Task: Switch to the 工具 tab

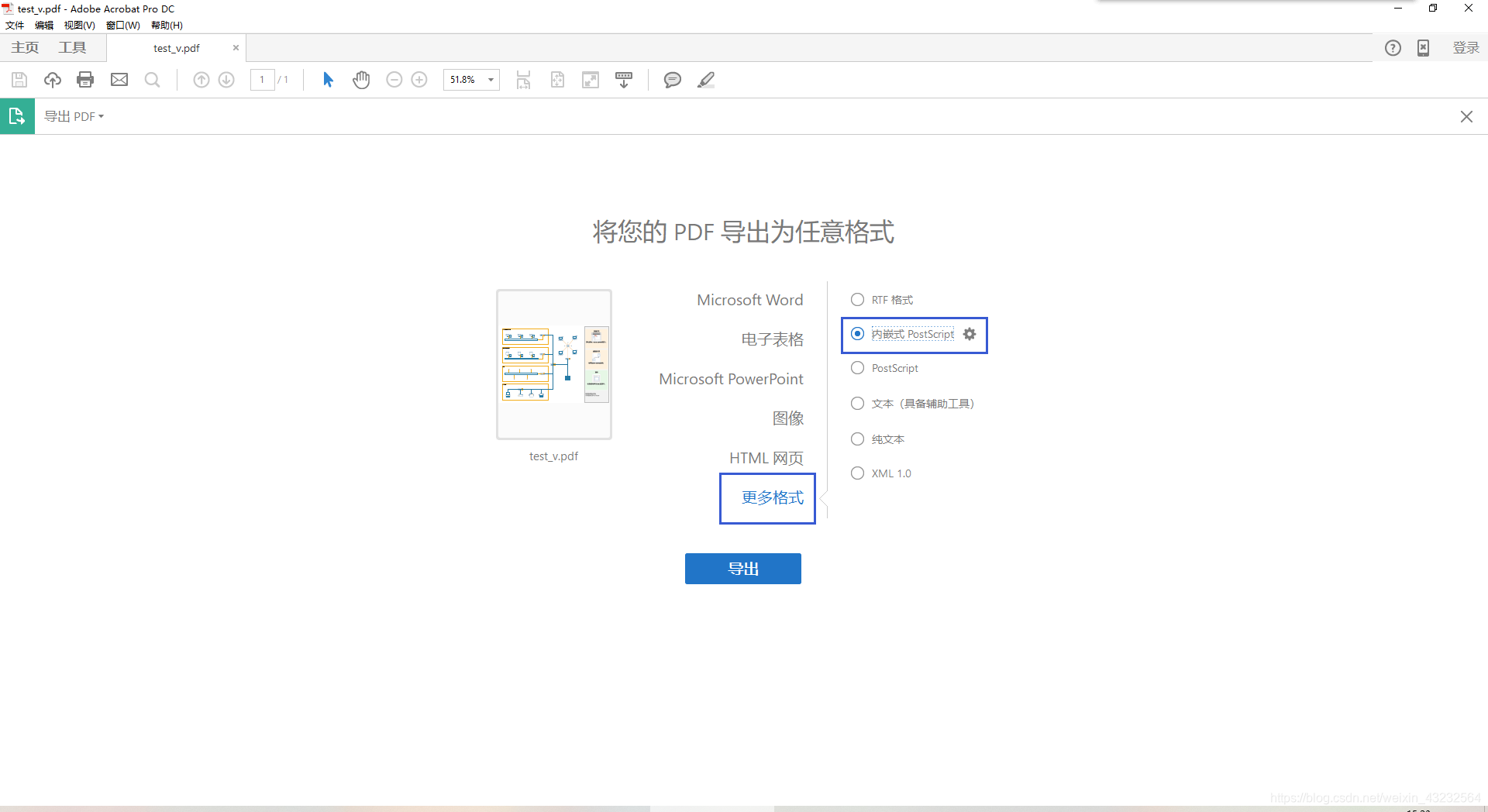Action: pos(72,48)
